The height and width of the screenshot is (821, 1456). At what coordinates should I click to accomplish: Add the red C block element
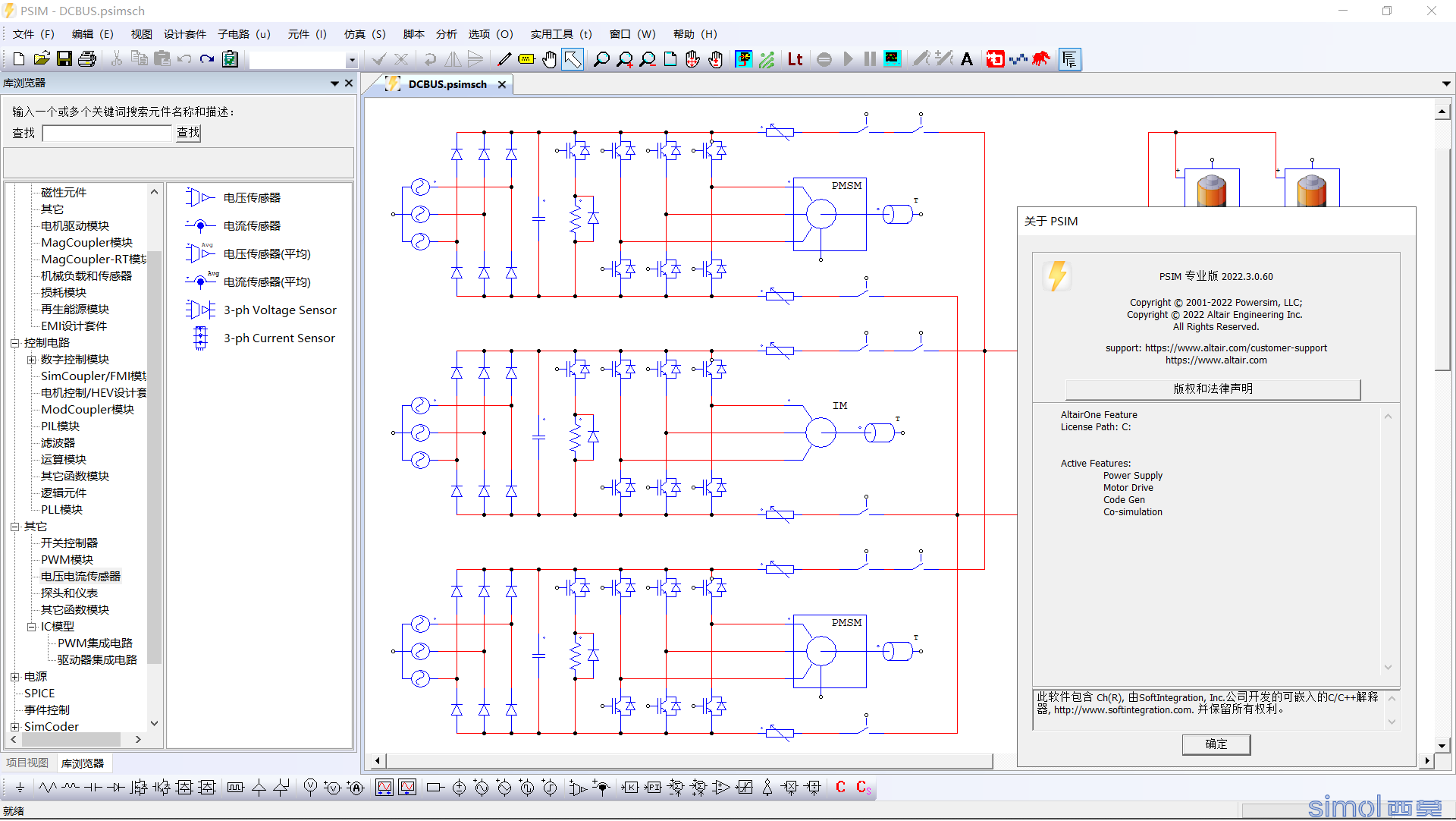(x=840, y=788)
